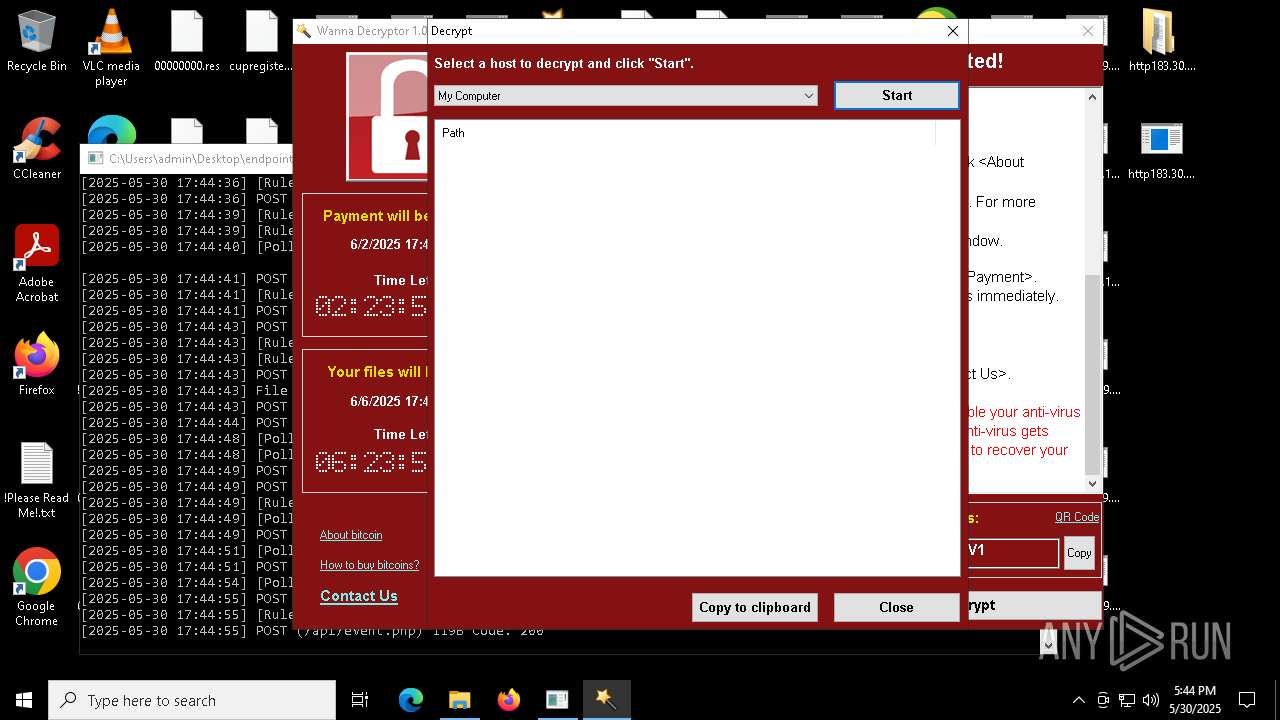Open the !Please Read Me!.txt file

pyautogui.click(x=37, y=481)
